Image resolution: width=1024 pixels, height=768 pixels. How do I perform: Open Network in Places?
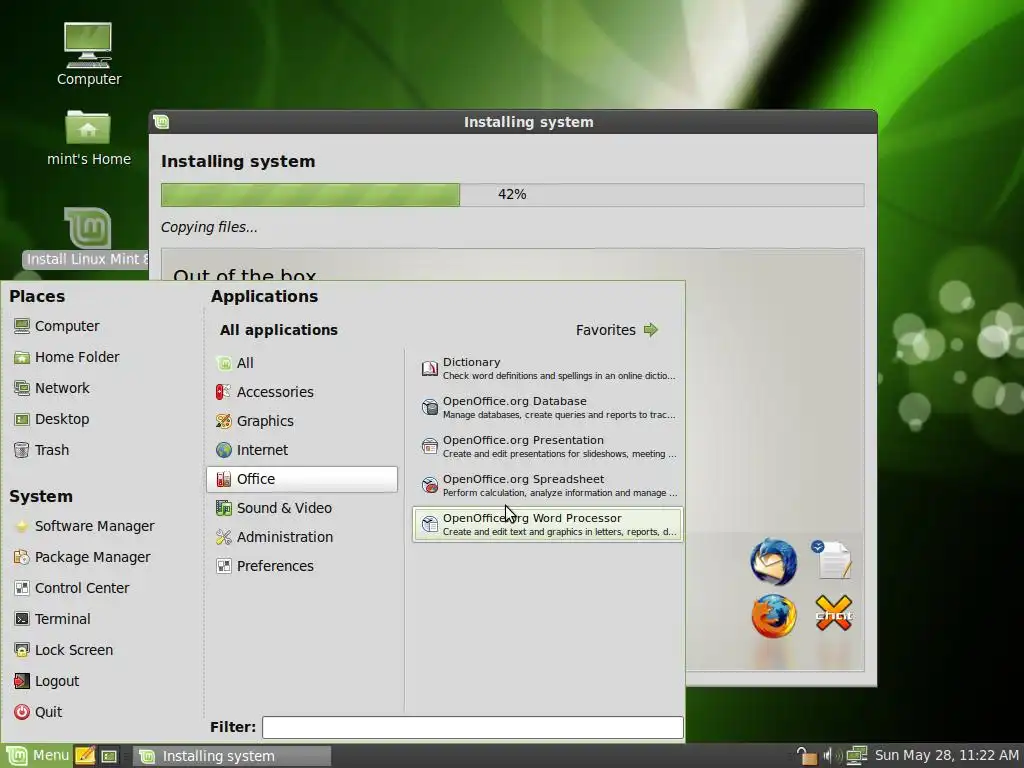(x=52, y=388)
